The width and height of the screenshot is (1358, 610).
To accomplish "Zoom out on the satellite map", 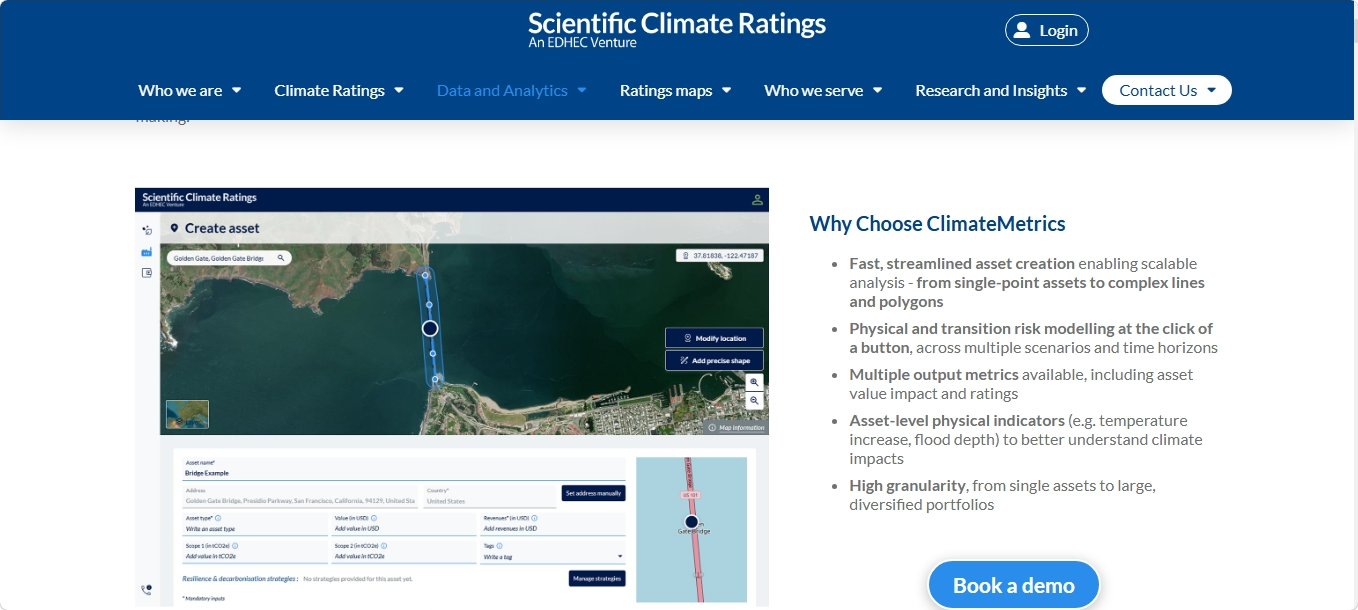I will 755,400.
